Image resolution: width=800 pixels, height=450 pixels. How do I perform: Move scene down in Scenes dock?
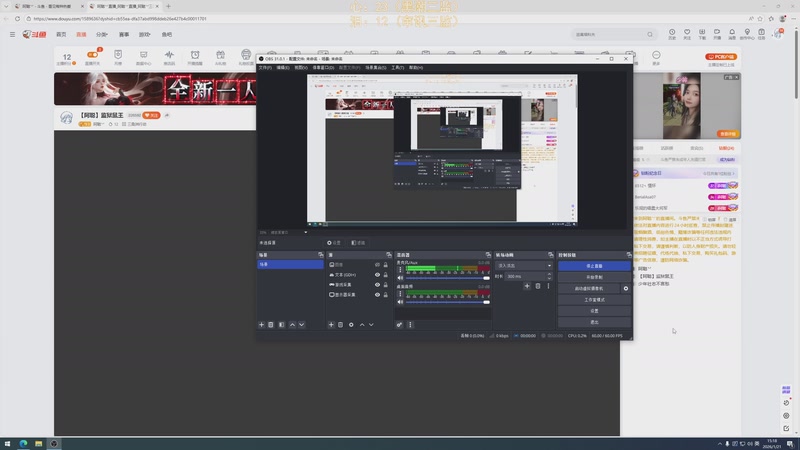pos(302,324)
